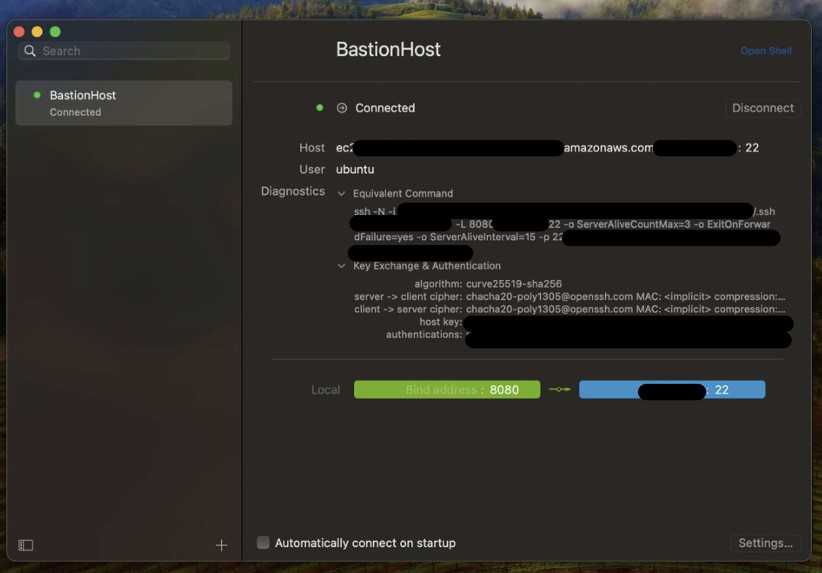Open Shell for this connection
822x573 pixels.
[x=765, y=51]
